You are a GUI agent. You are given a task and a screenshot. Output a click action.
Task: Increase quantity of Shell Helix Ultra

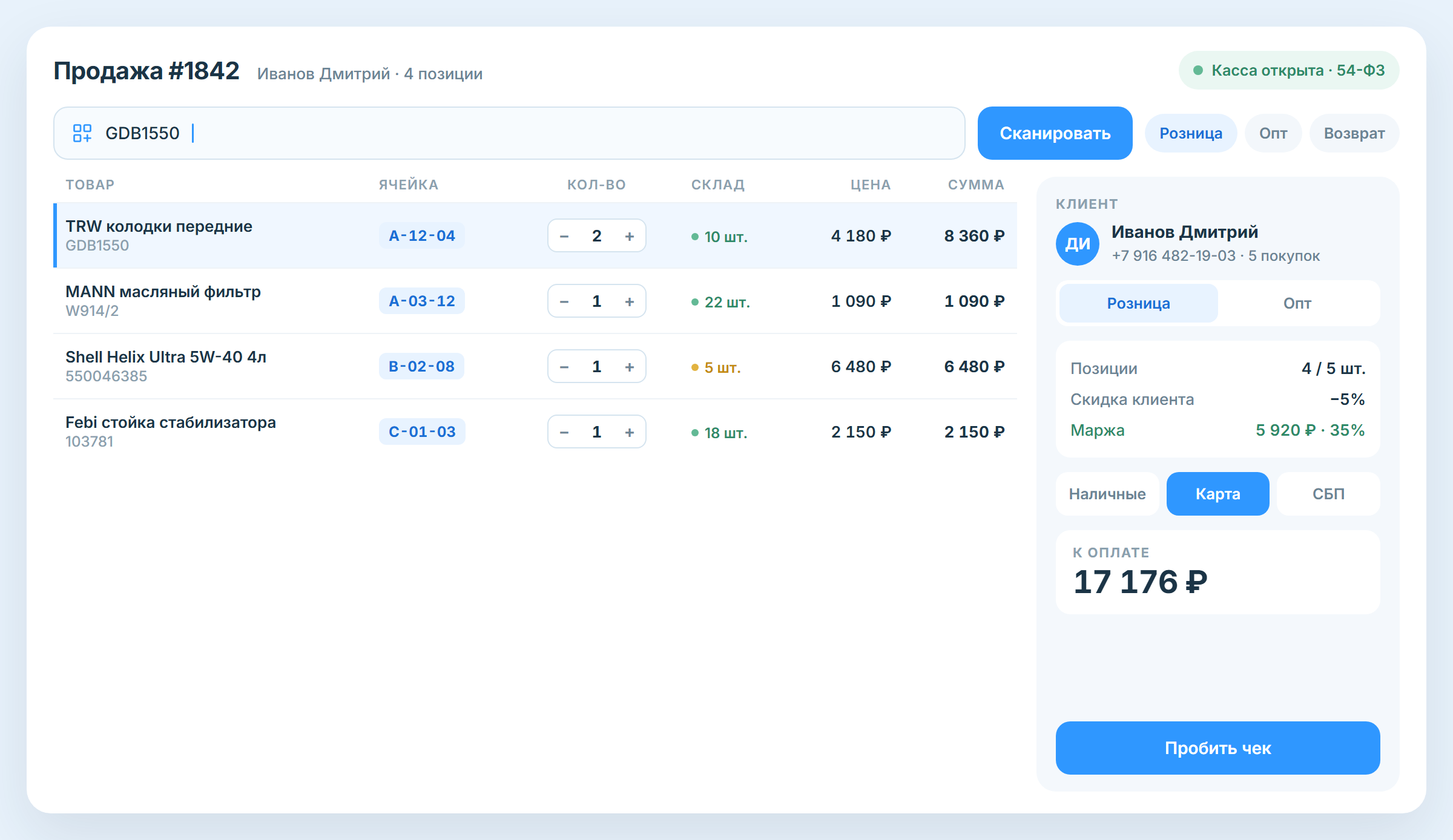[x=630, y=367]
